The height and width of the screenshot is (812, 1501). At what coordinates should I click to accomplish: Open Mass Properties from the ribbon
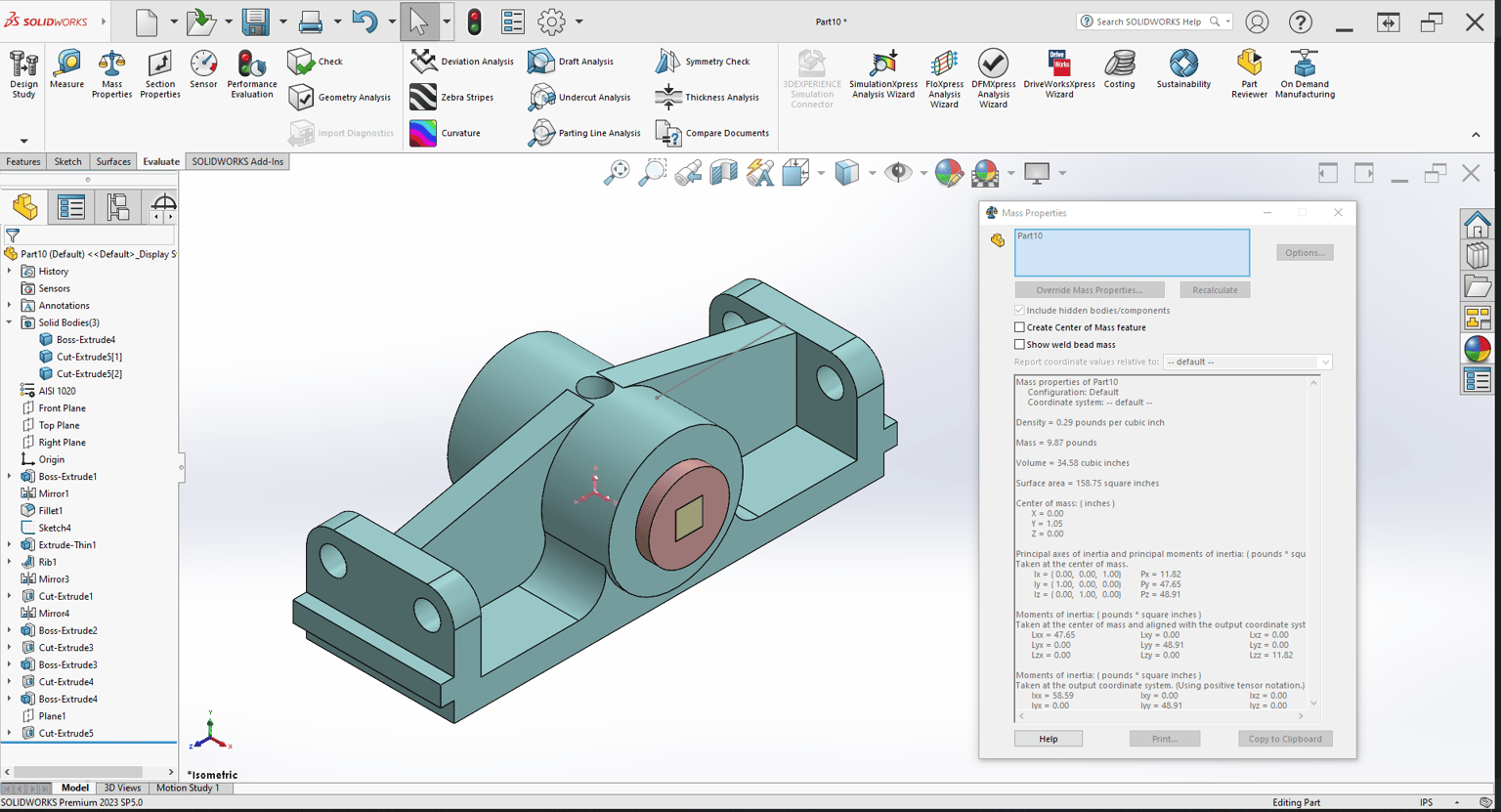(x=111, y=74)
